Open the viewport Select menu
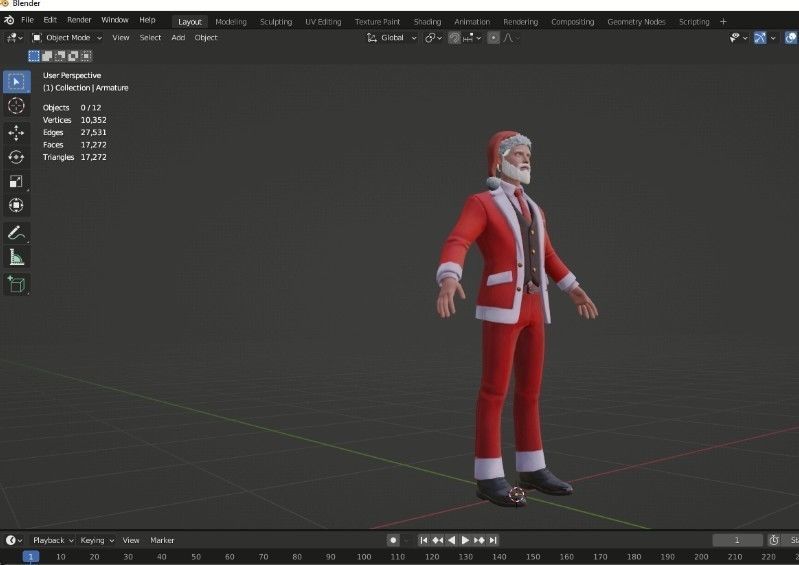The width and height of the screenshot is (799, 565). pos(150,38)
